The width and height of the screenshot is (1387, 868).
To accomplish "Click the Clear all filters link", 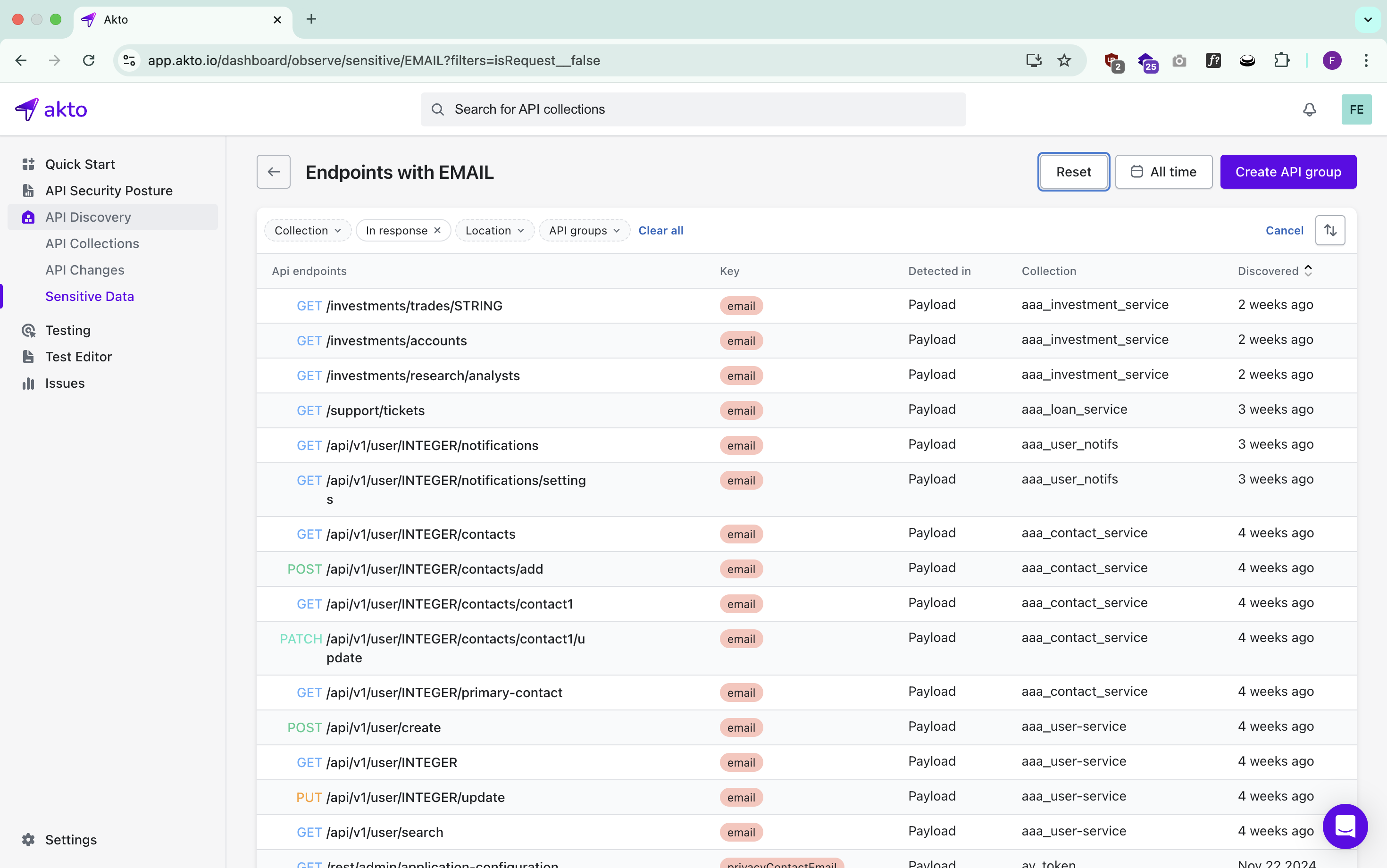I will click(660, 230).
